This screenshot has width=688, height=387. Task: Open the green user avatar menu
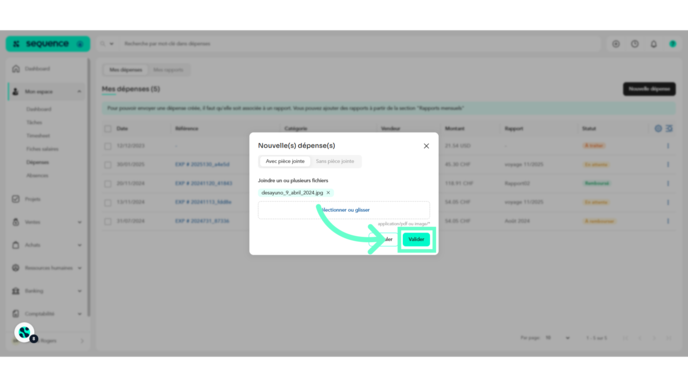[x=673, y=44]
